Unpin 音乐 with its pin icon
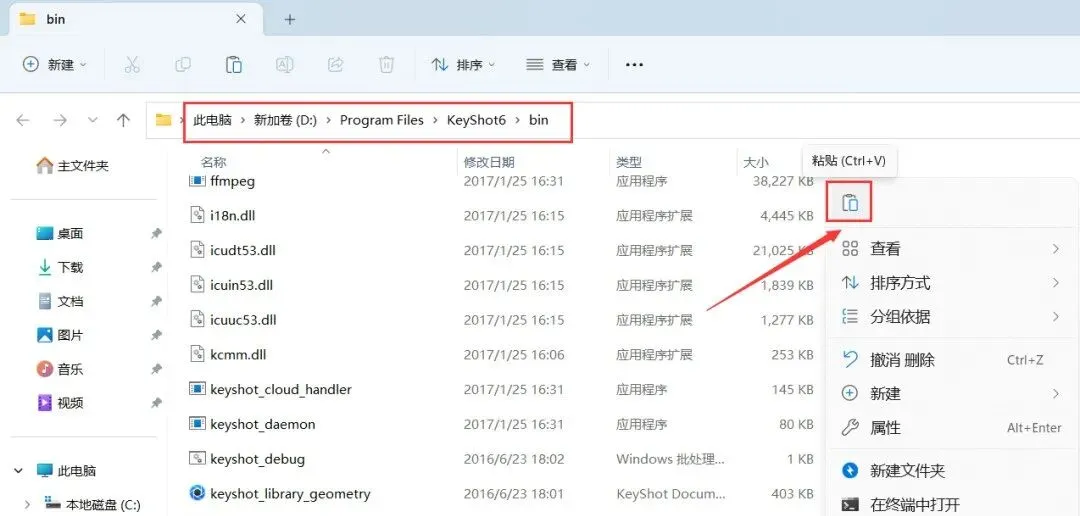 (156, 369)
